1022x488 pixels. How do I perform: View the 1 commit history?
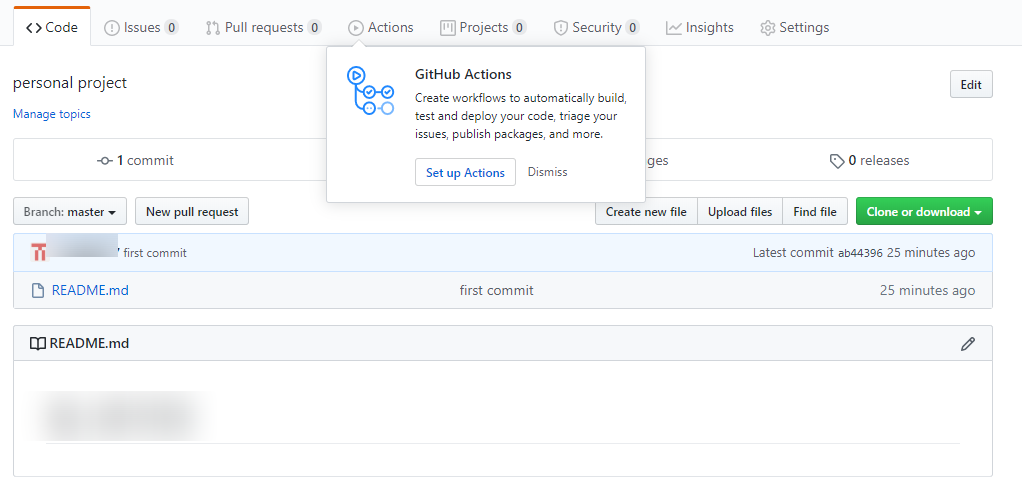(136, 160)
